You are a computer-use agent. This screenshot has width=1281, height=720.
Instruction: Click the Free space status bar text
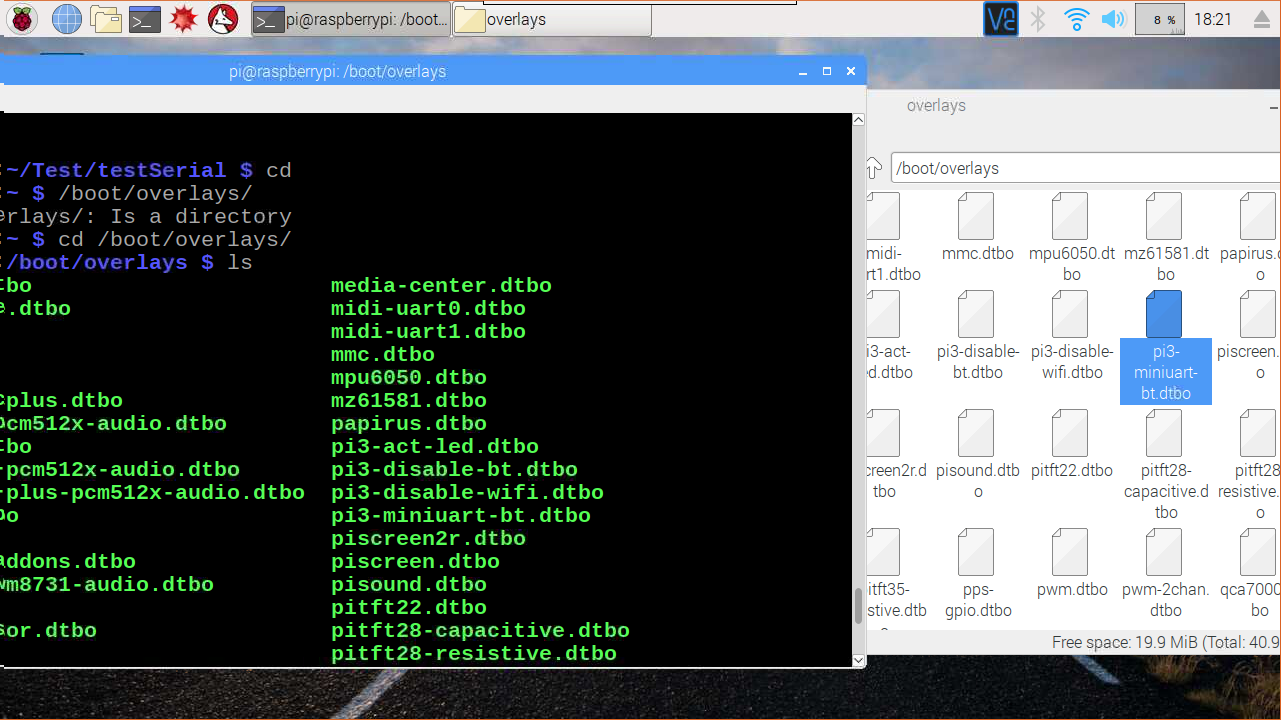(1166, 642)
